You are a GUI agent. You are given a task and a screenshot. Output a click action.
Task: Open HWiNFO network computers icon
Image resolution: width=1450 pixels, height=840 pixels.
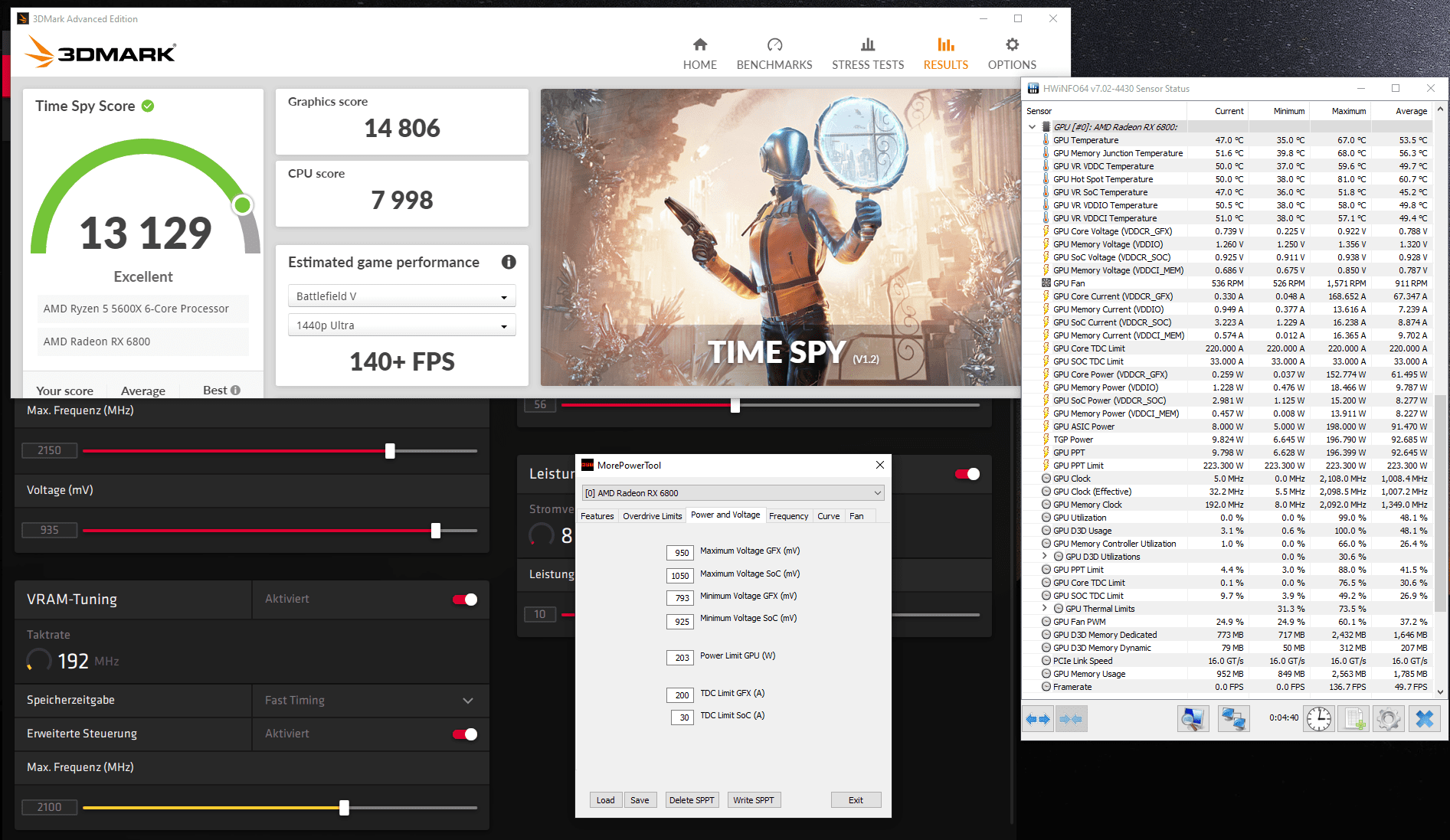pyautogui.click(x=1233, y=719)
